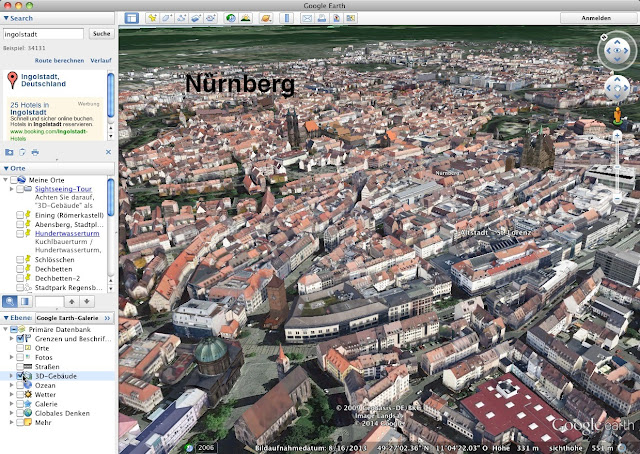Screen dimensions: 640x454
Task: Switch planet with the Saturn icon
Action: pos(266,18)
